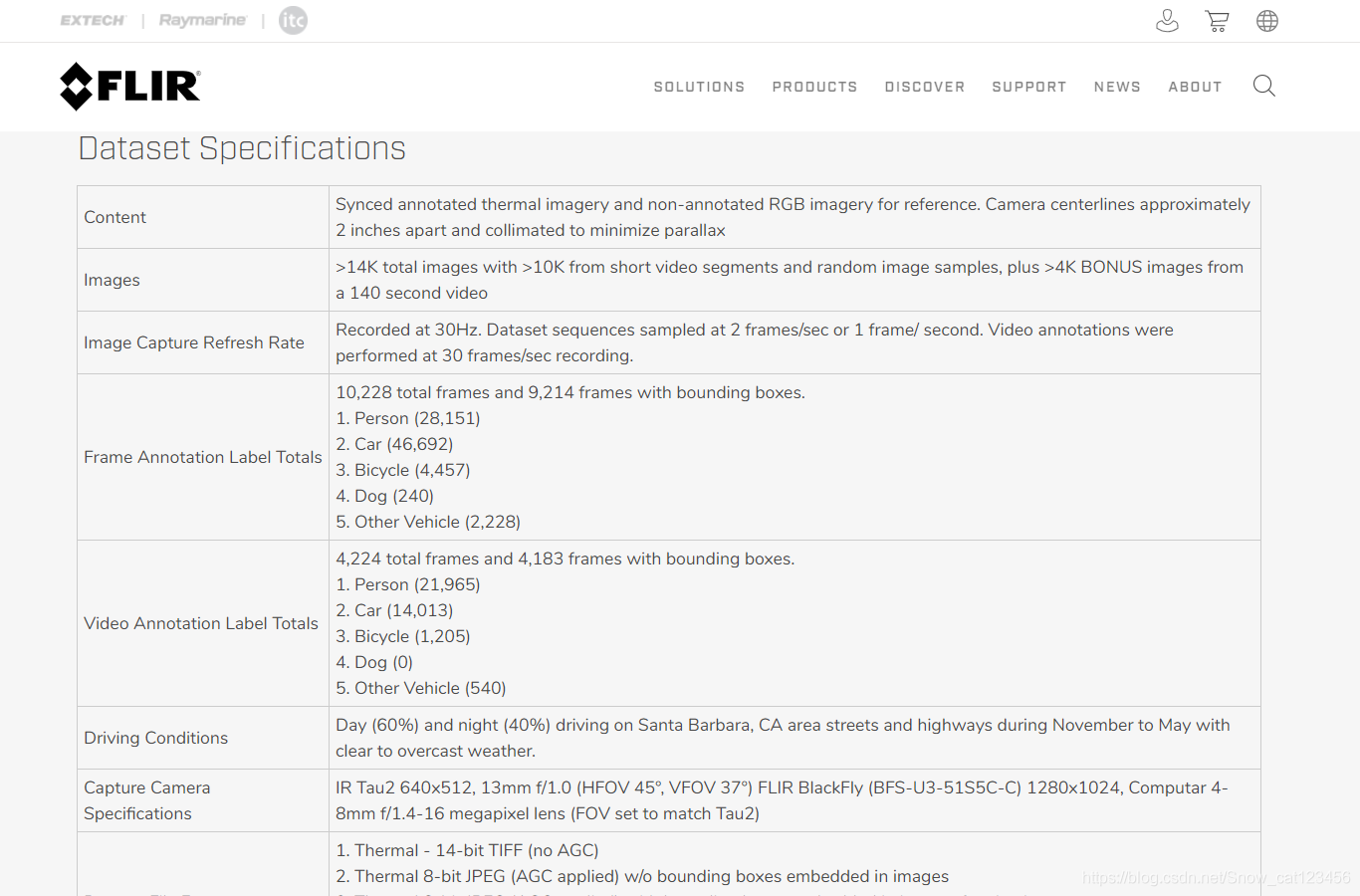This screenshot has height=896, width=1360.
Task: Select Support in the navigation bar
Action: [1028, 88]
